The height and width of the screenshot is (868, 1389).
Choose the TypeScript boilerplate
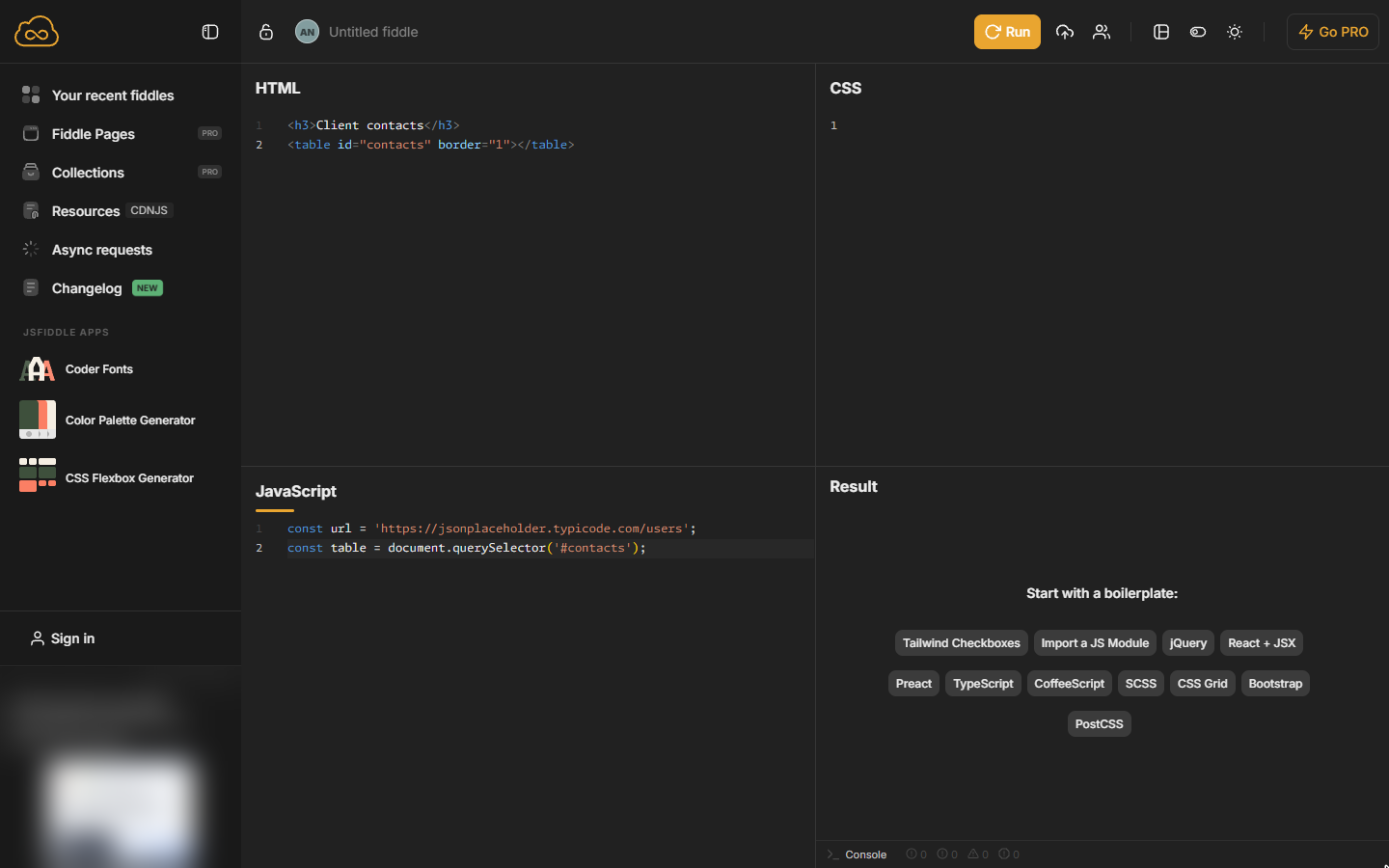coord(983,684)
